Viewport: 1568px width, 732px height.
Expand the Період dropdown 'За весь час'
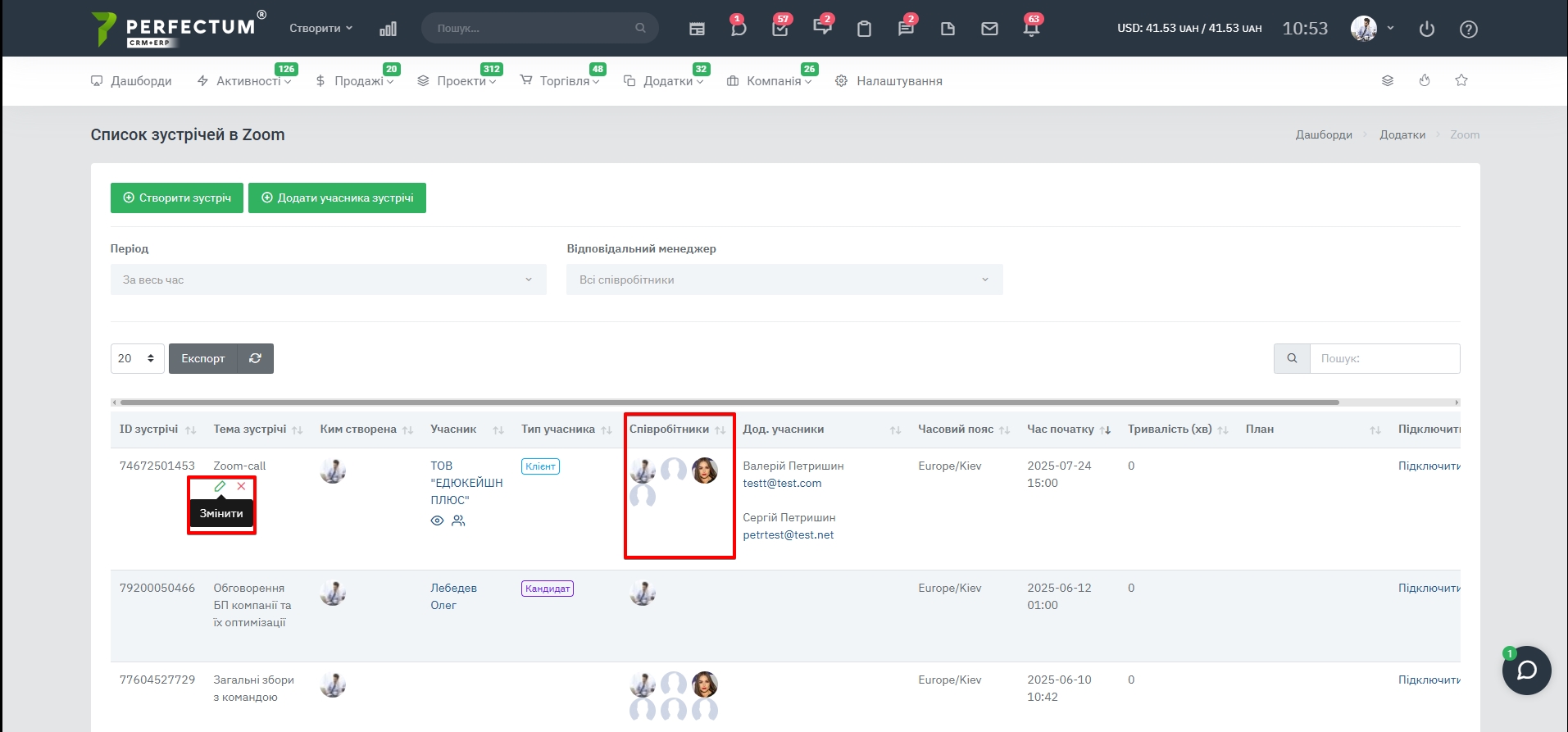pos(329,280)
